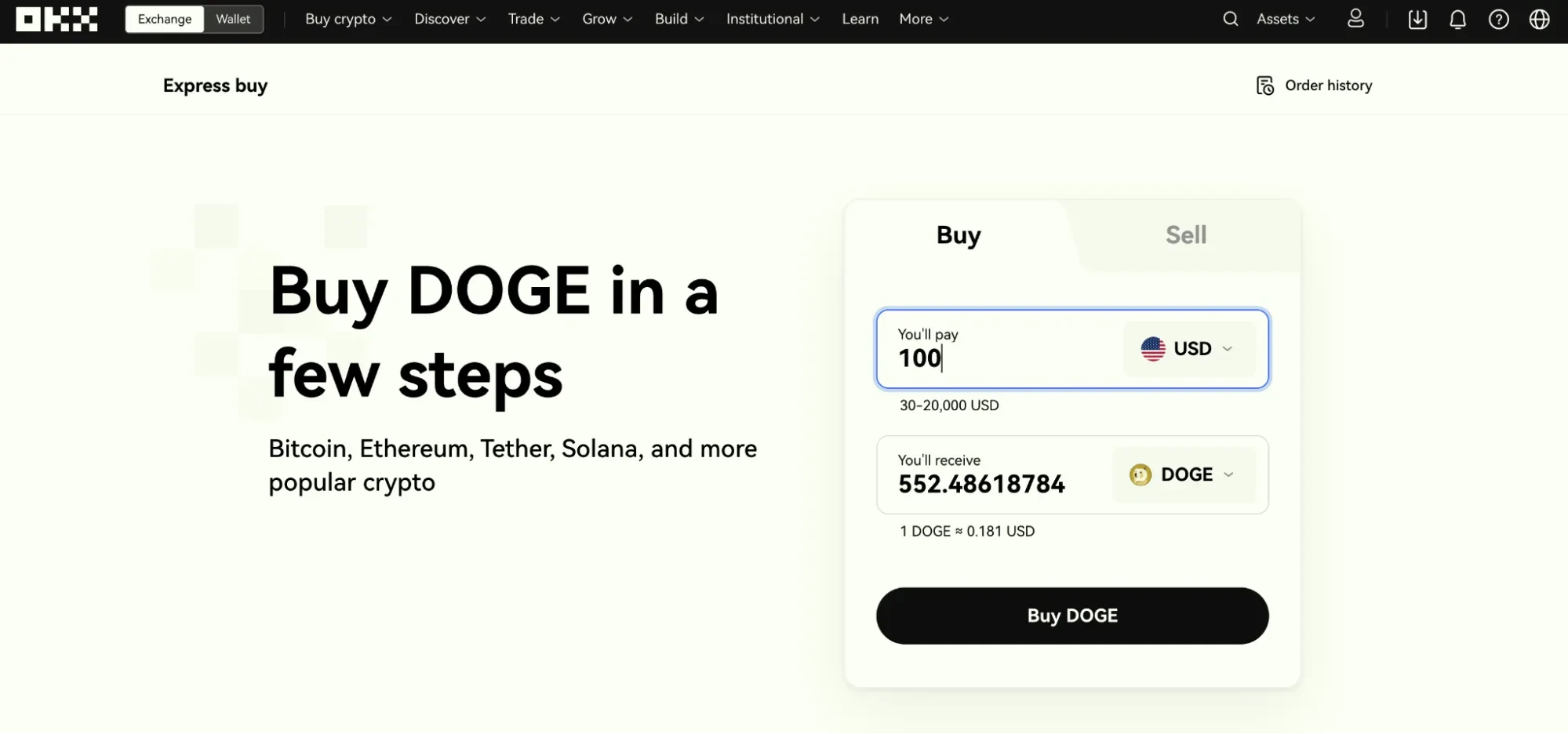Open the Buy crypto menu

click(348, 19)
